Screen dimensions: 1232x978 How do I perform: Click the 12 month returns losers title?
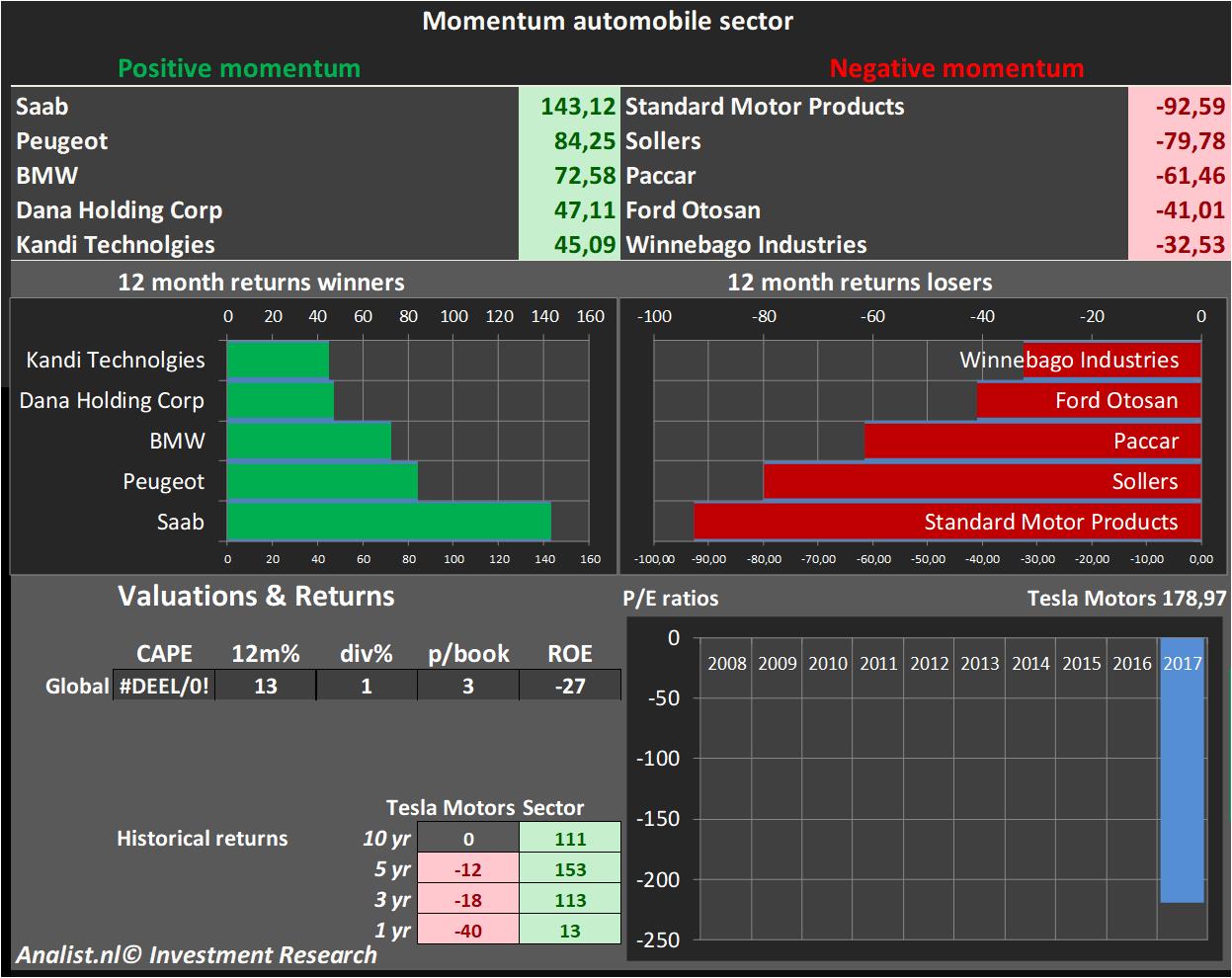click(860, 283)
